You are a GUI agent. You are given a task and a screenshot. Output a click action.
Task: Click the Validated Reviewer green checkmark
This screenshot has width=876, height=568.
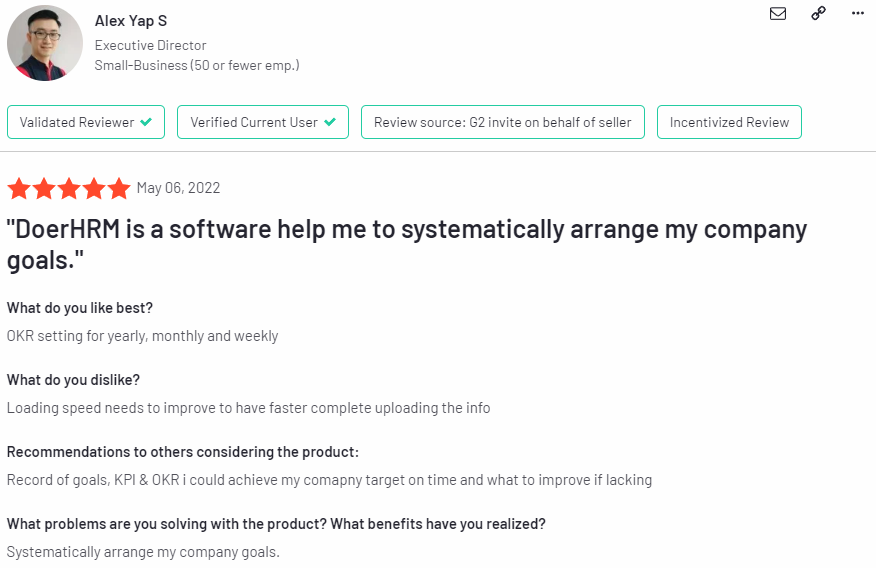(146, 122)
